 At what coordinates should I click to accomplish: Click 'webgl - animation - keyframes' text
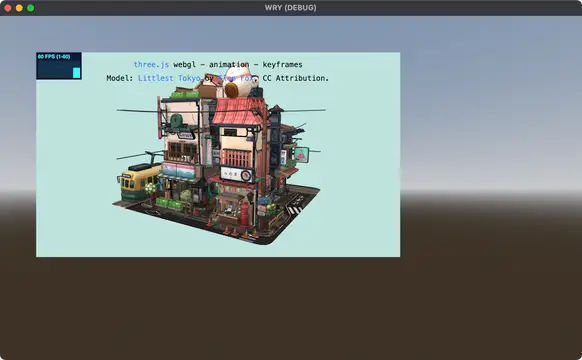pyautogui.click(x=238, y=65)
